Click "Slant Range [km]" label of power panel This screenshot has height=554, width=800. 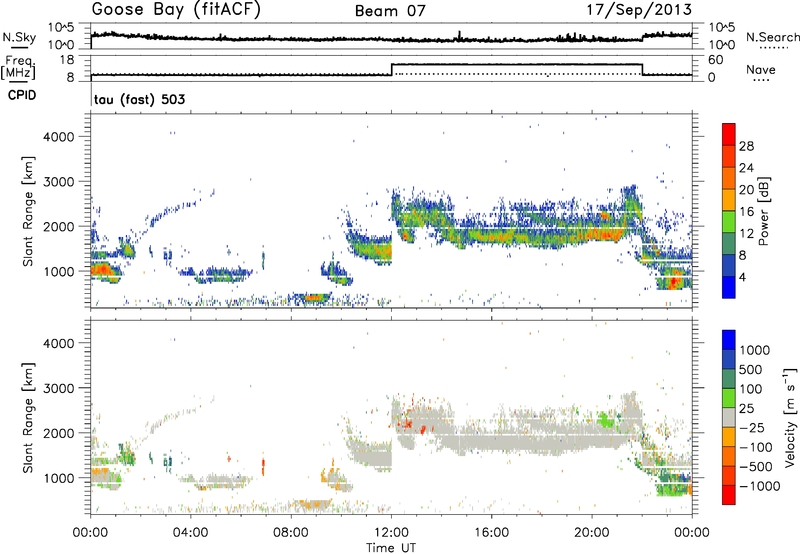(x=28, y=211)
